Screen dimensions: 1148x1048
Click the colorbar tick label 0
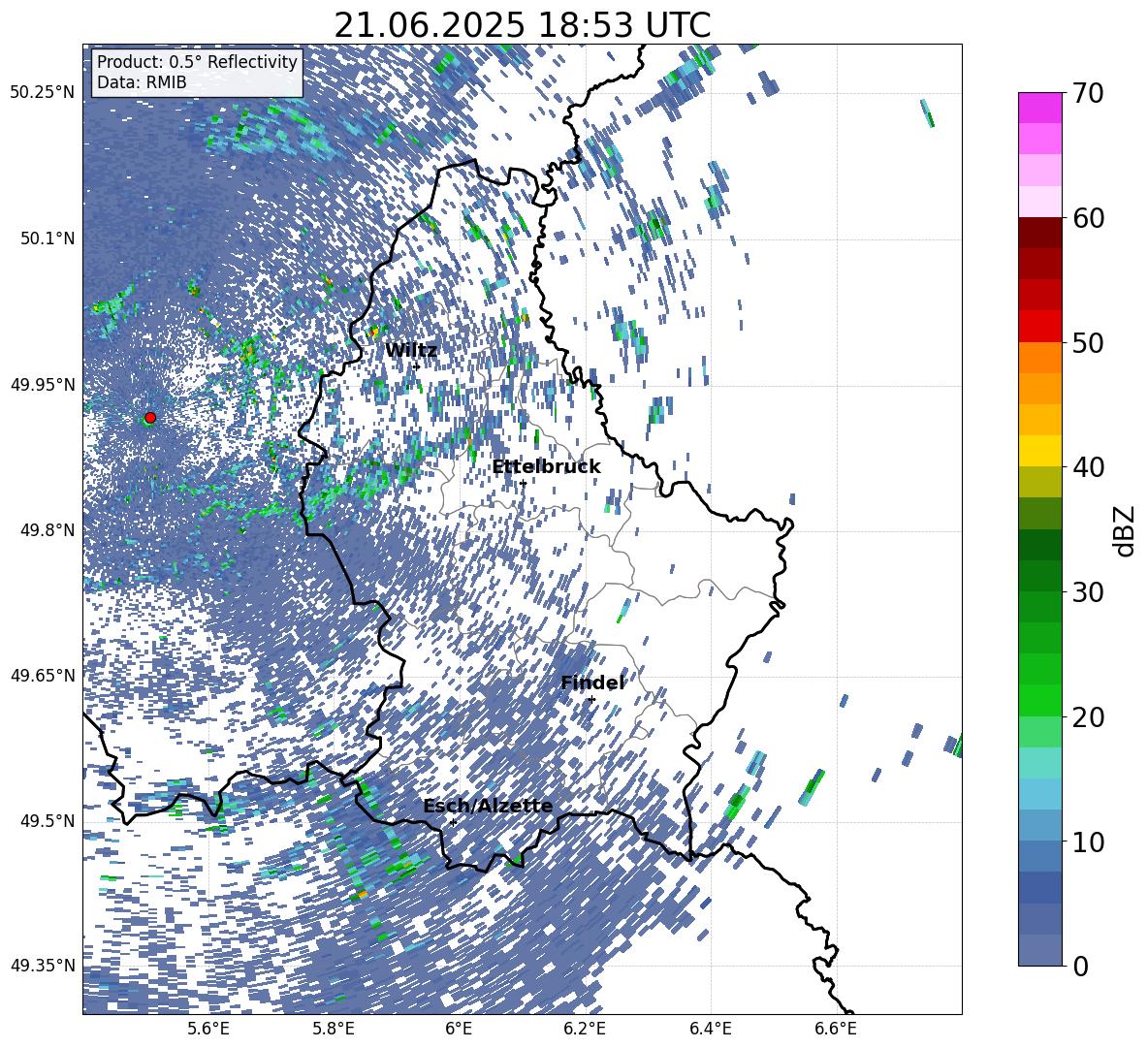tap(1080, 966)
